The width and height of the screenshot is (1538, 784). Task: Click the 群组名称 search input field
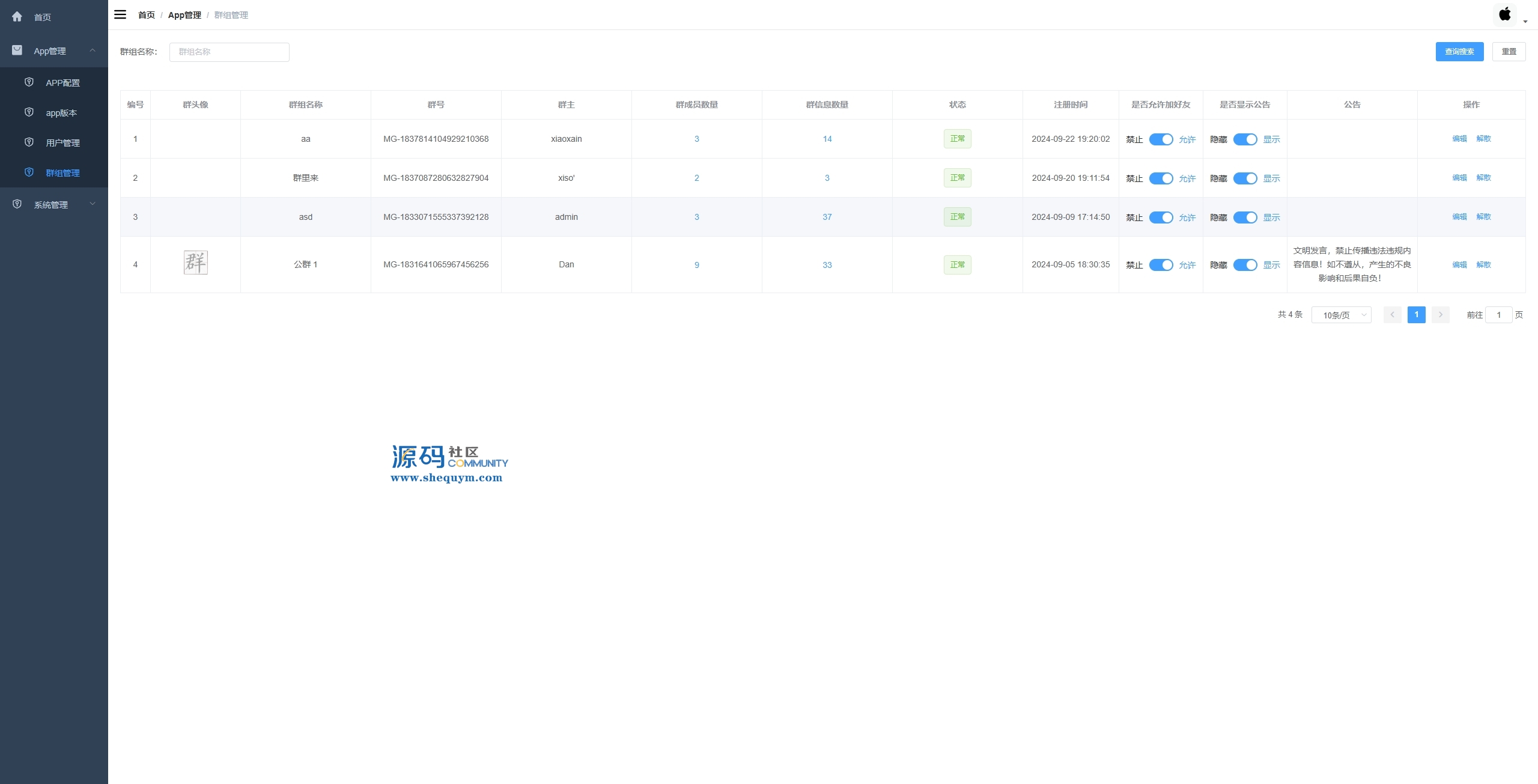pos(229,52)
